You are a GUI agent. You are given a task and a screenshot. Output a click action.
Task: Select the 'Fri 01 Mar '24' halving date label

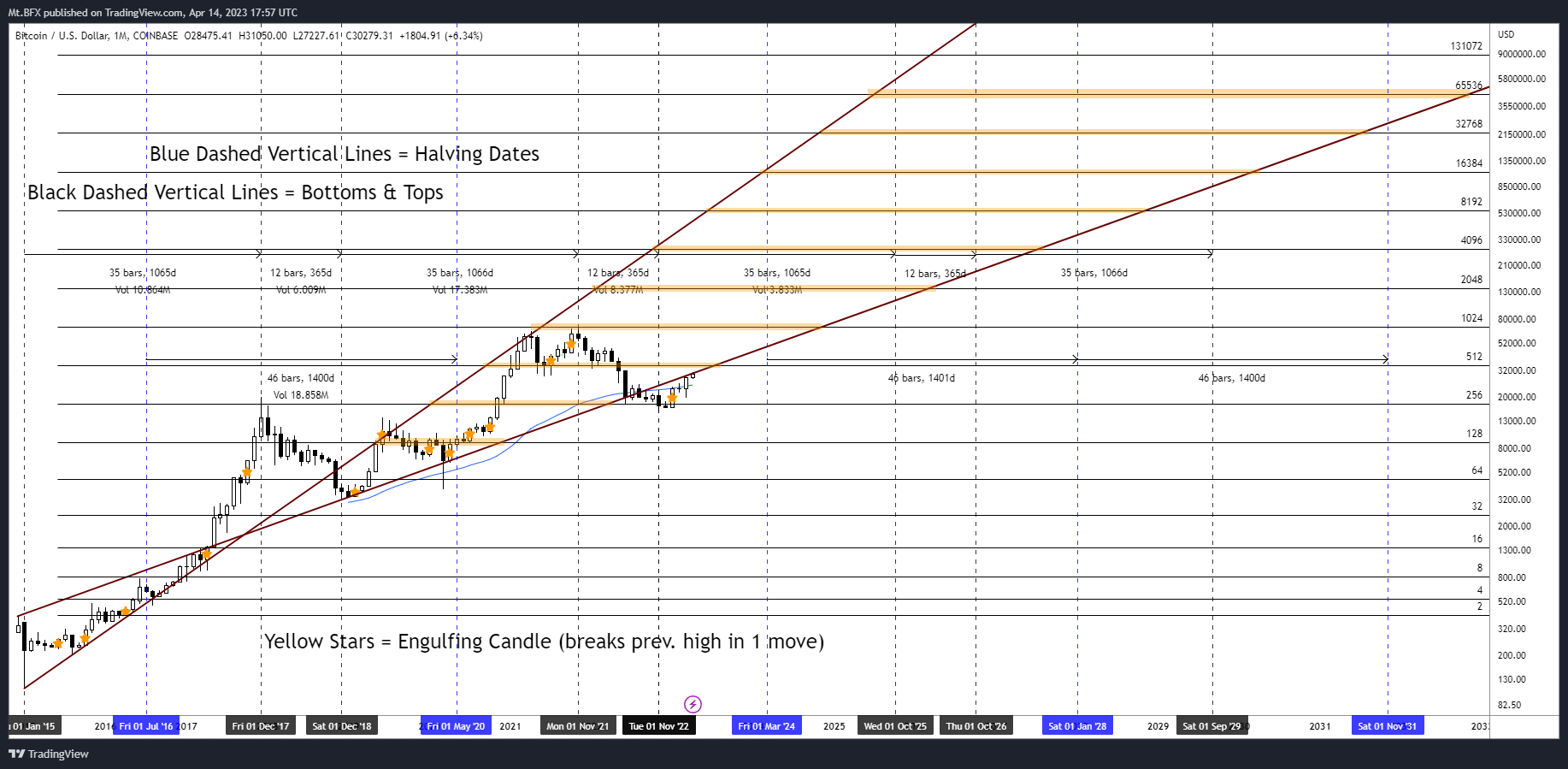point(767,726)
